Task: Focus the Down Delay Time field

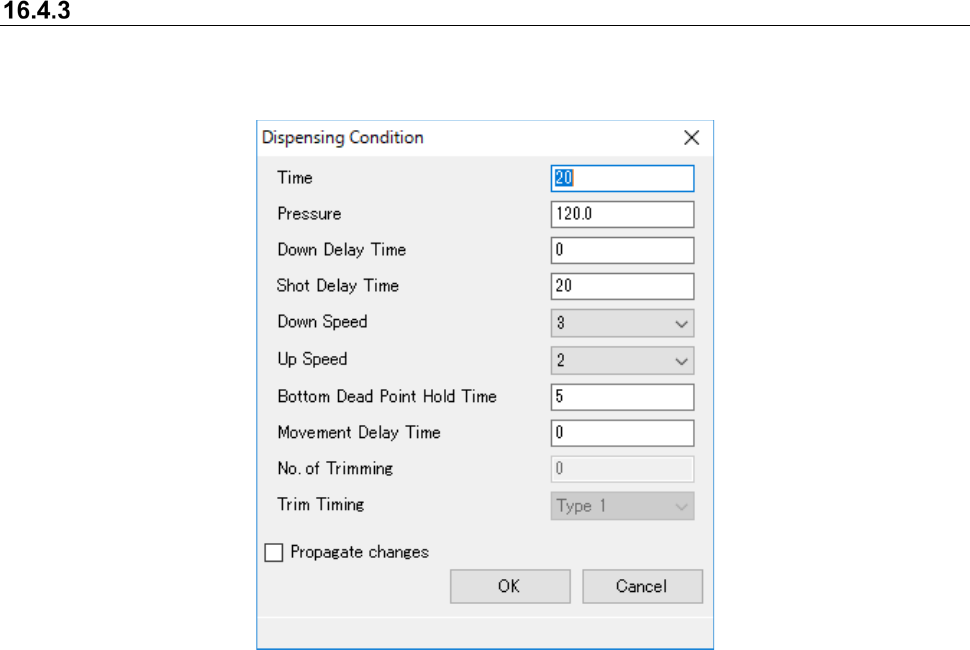Action: (621, 250)
